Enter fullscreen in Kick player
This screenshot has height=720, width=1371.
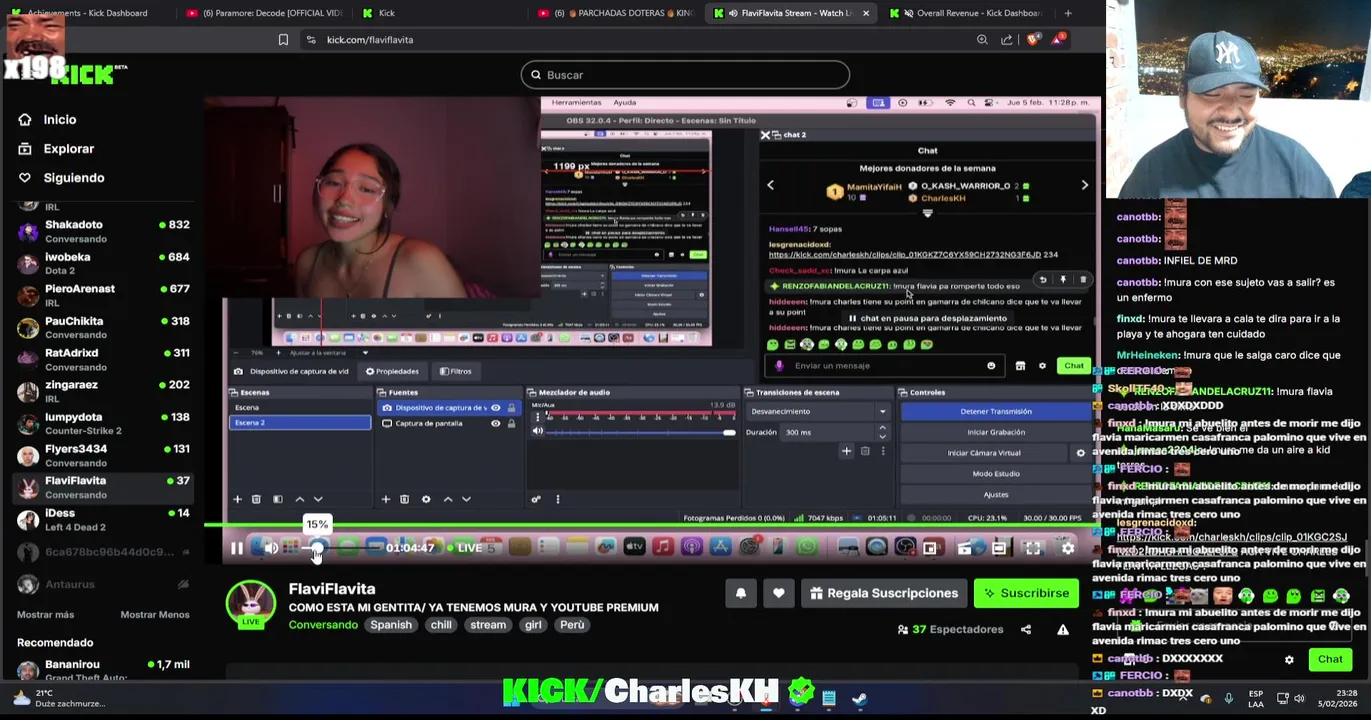click(x=1033, y=548)
